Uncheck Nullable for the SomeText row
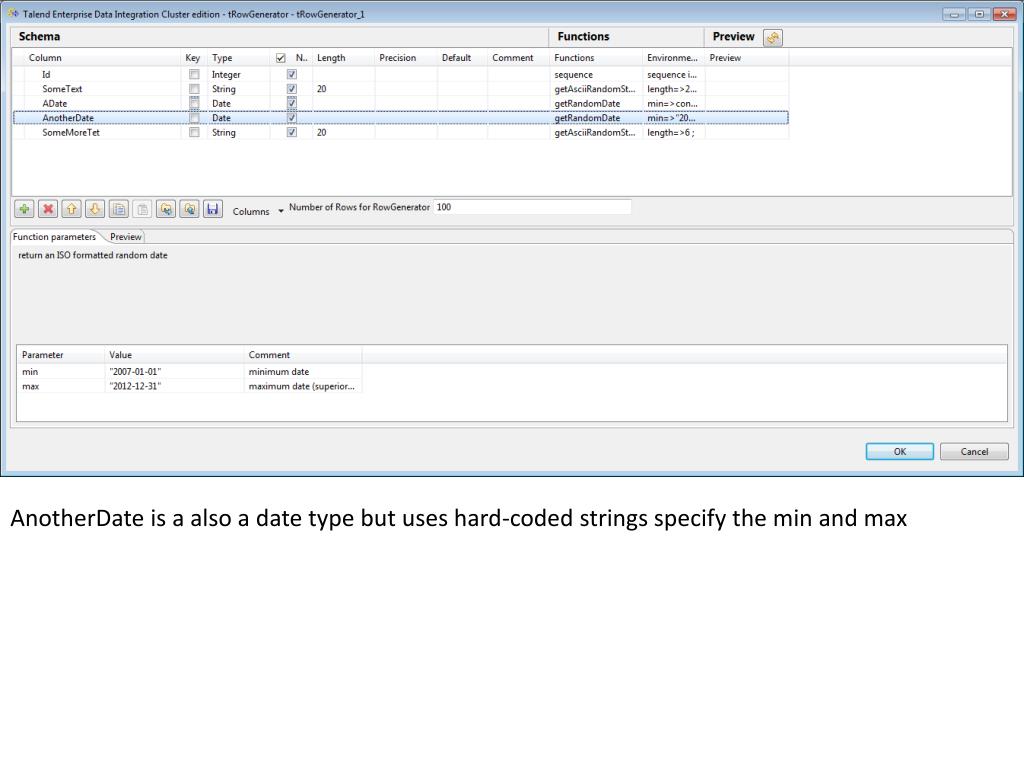This screenshot has height=768, width=1024. pyautogui.click(x=292, y=89)
